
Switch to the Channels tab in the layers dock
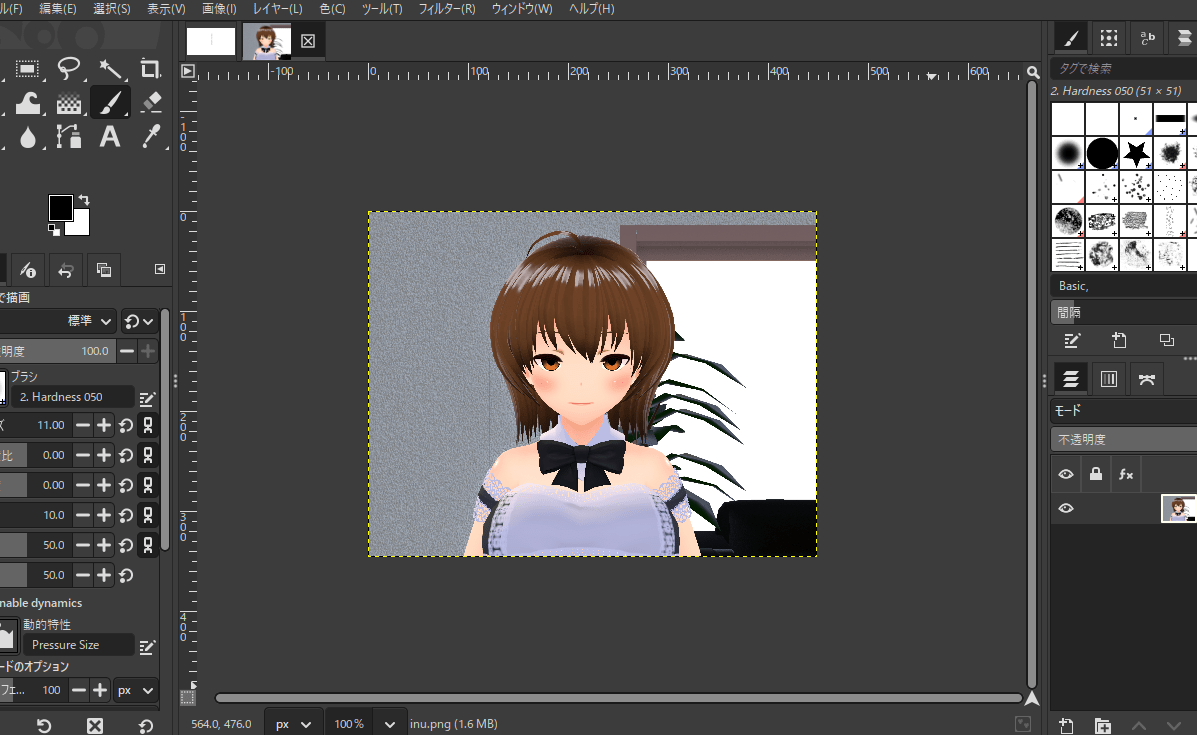(x=1108, y=379)
